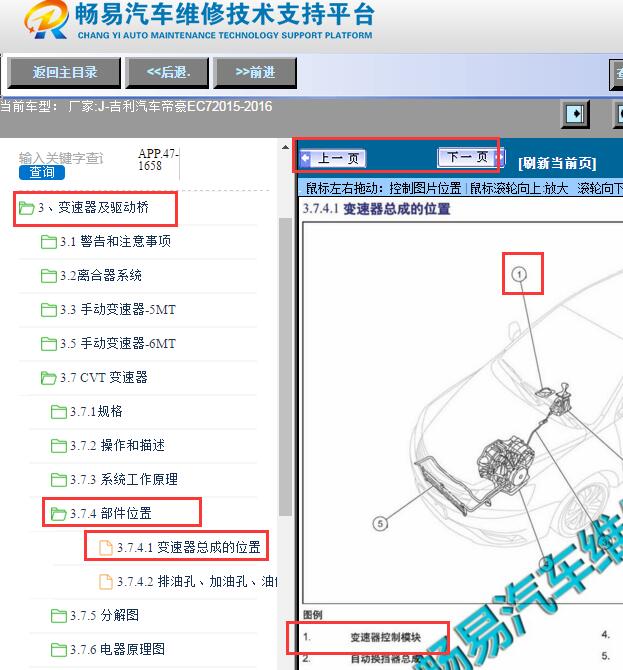Click open-folder icon beside 3.7 CVT 变速器

pos(49,378)
